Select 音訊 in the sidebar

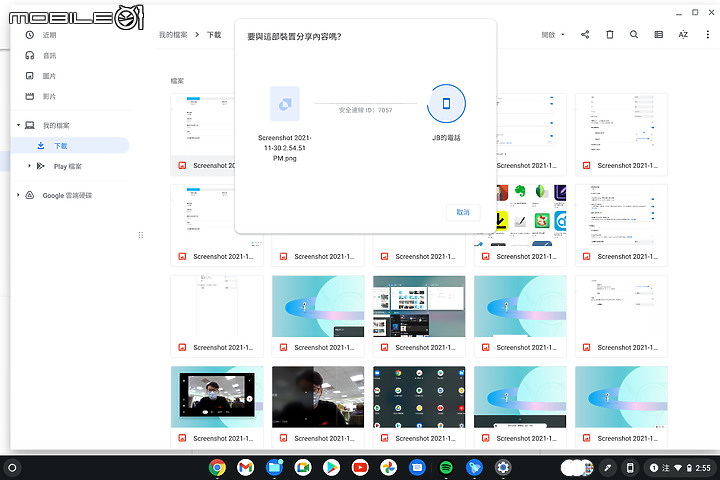tap(71, 56)
